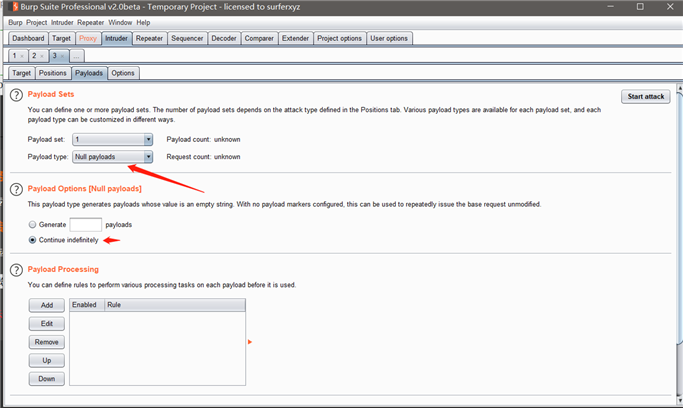Click Remove in Payload Processing
The width and height of the screenshot is (683, 408).
point(47,342)
